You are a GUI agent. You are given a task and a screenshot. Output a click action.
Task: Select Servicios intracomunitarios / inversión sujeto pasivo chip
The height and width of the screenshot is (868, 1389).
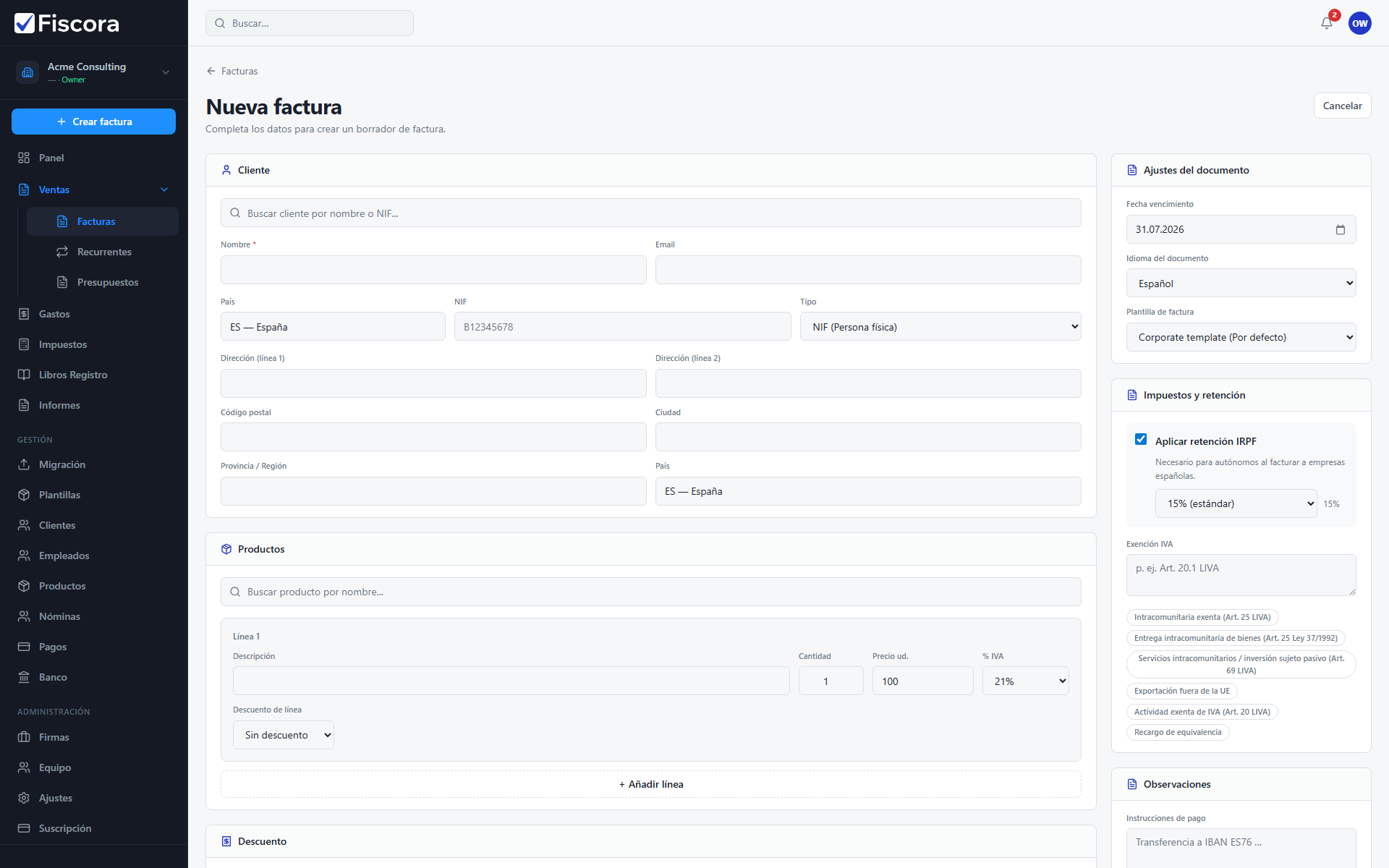click(x=1241, y=664)
